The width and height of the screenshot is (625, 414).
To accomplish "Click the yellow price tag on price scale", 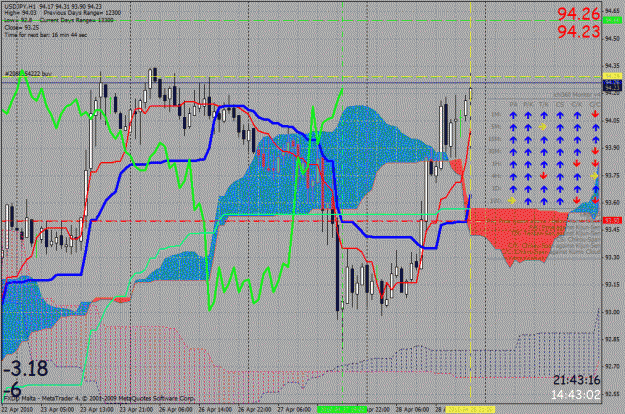I will 612,76.
